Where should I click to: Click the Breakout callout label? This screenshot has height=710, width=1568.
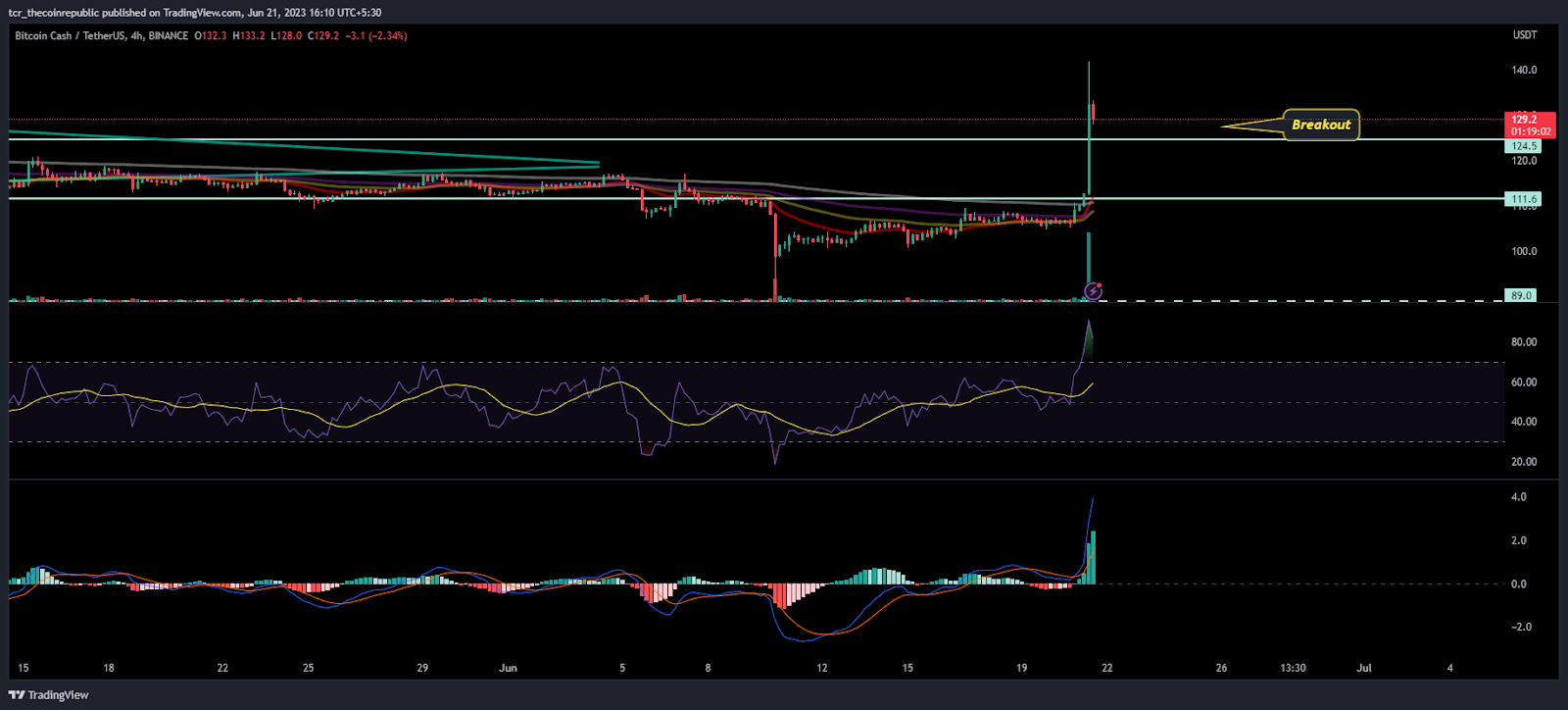(x=1321, y=125)
